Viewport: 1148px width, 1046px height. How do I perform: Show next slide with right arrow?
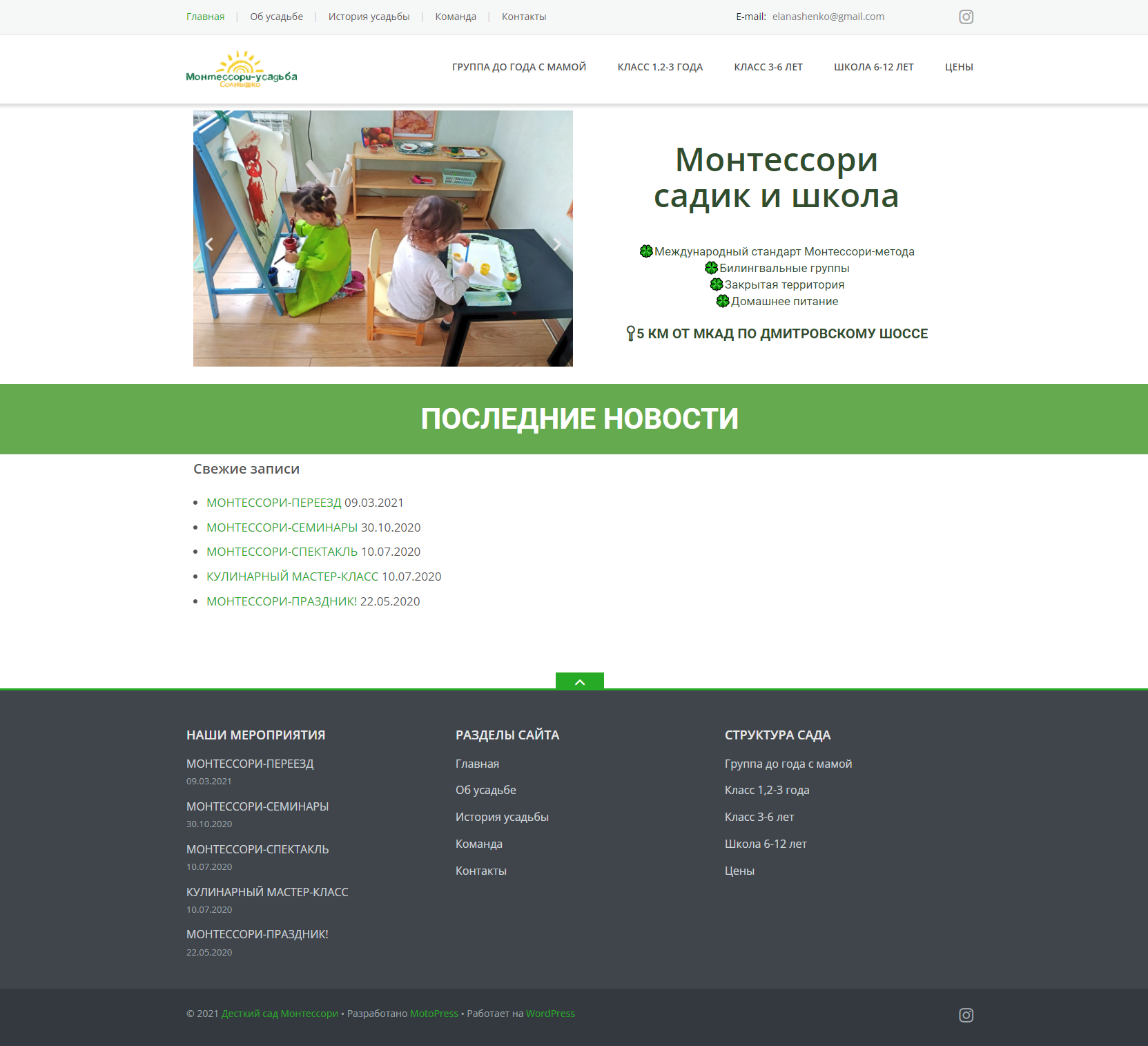(557, 243)
